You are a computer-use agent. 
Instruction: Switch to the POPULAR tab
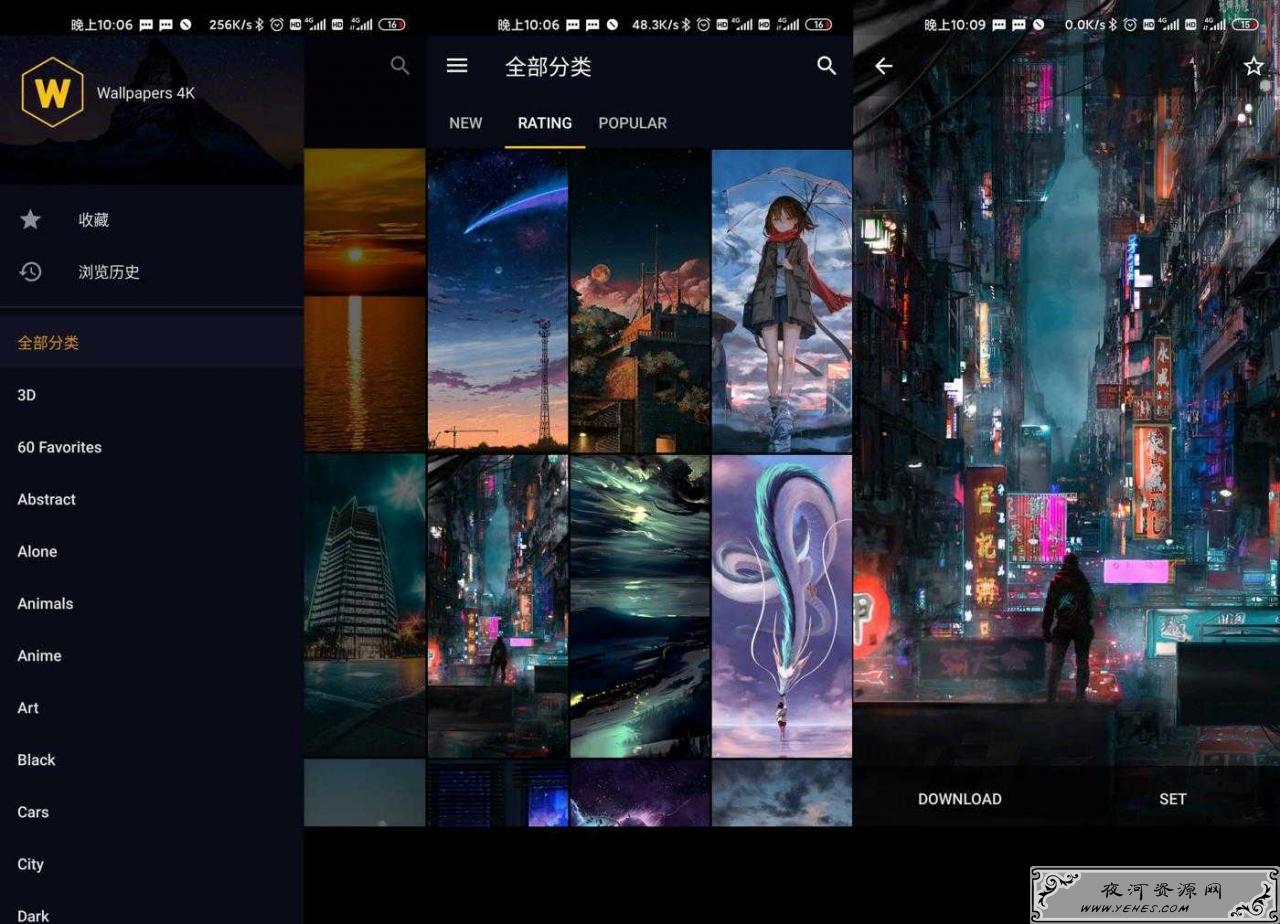click(x=632, y=123)
